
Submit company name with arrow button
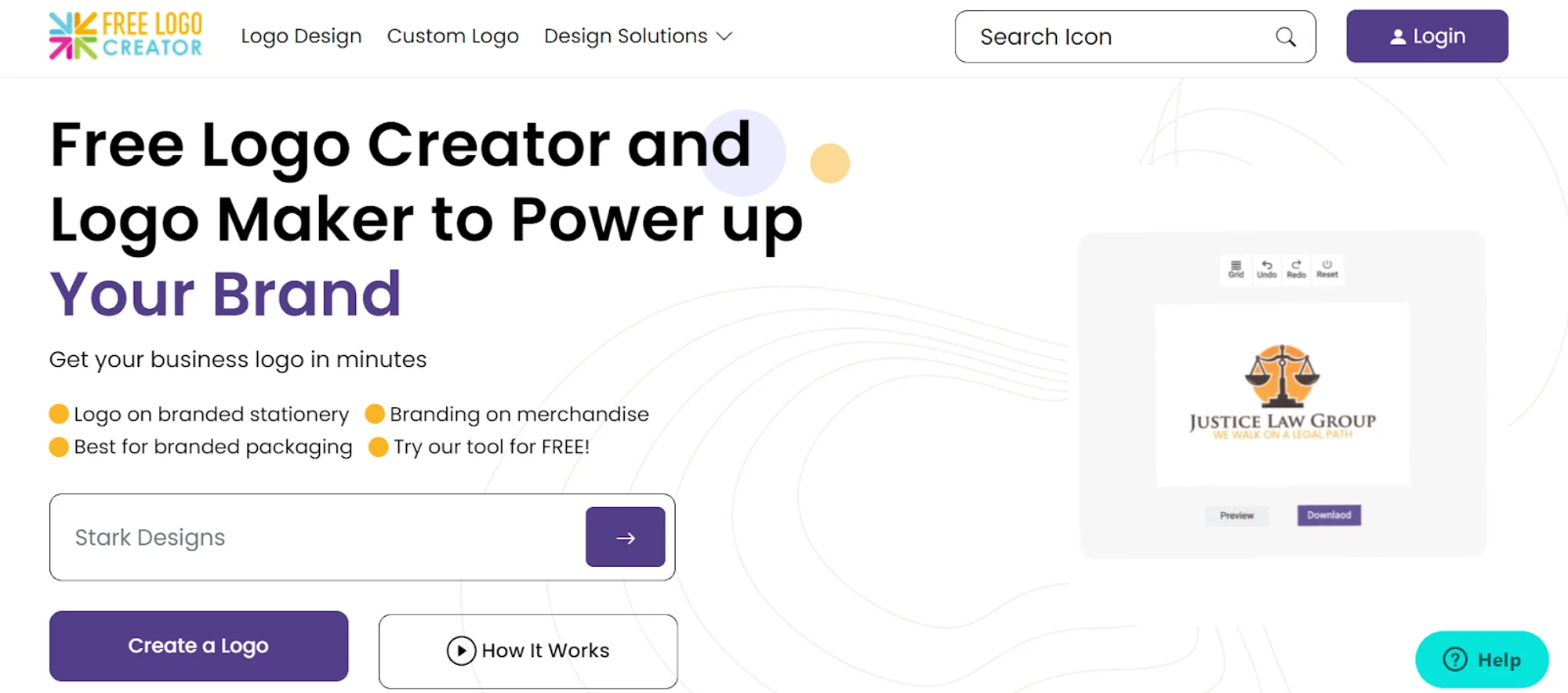pyautogui.click(x=625, y=537)
